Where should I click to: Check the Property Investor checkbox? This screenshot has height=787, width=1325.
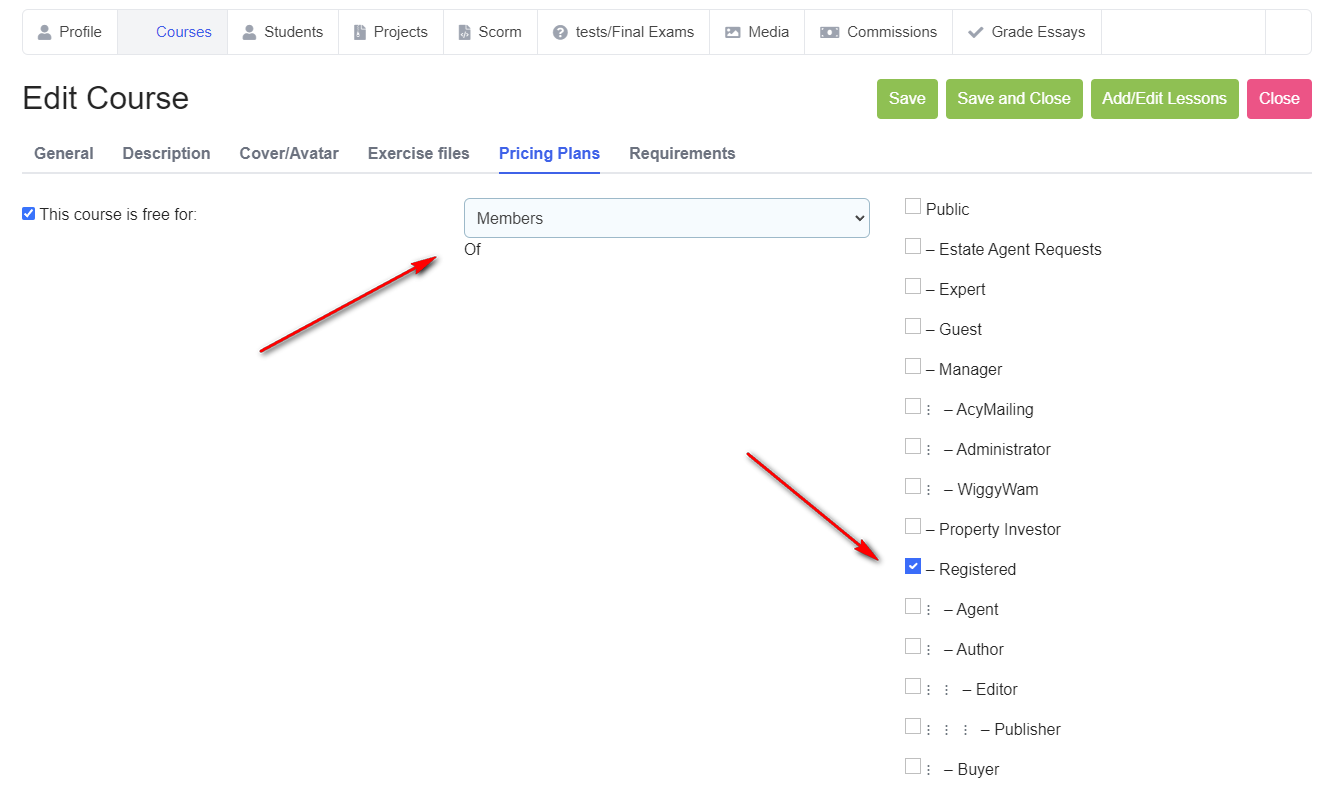coord(913,527)
